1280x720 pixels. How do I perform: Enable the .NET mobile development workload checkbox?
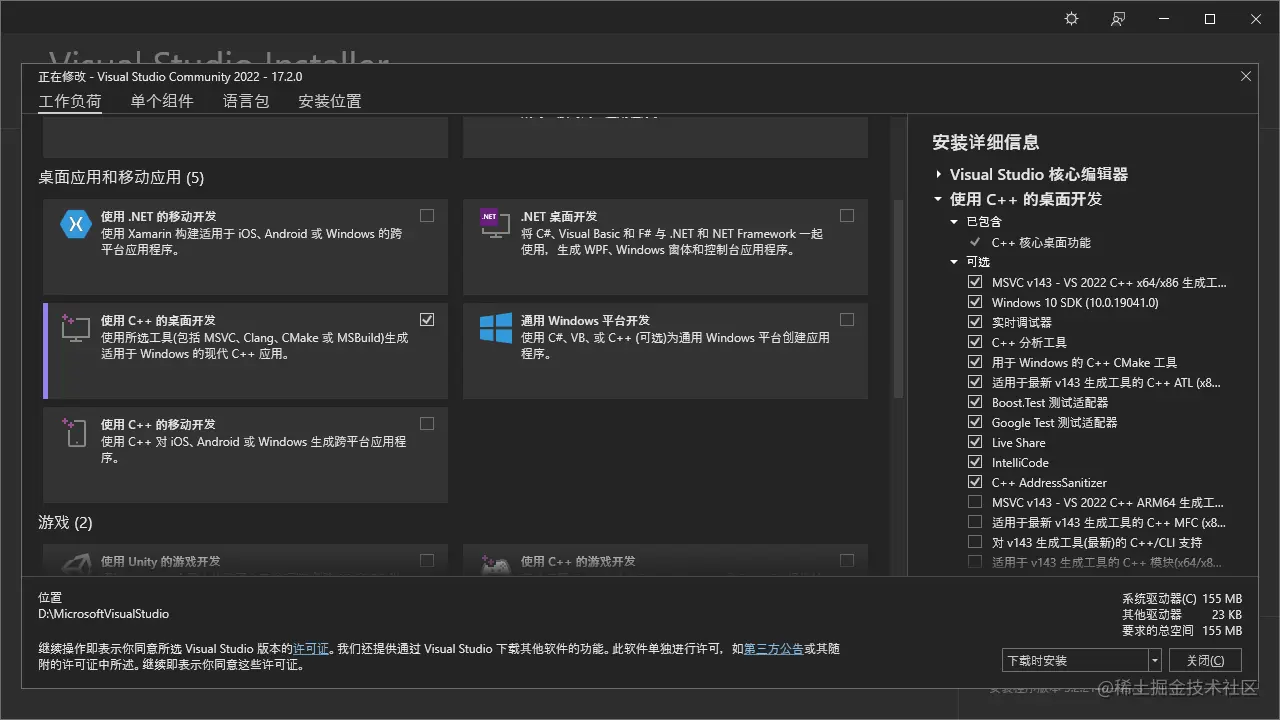tap(427, 216)
